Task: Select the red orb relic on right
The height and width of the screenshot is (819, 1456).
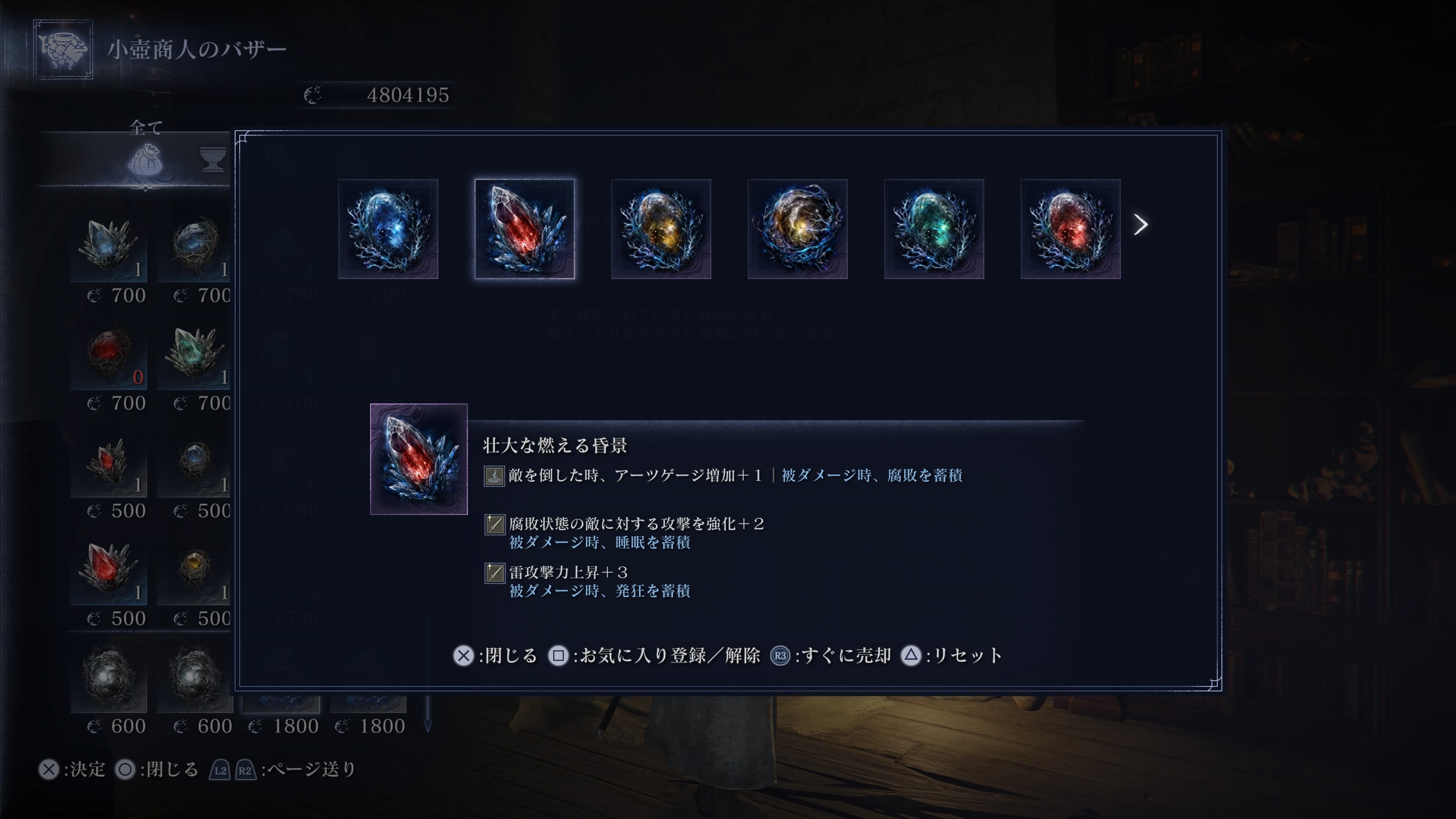Action: click(x=1070, y=229)
